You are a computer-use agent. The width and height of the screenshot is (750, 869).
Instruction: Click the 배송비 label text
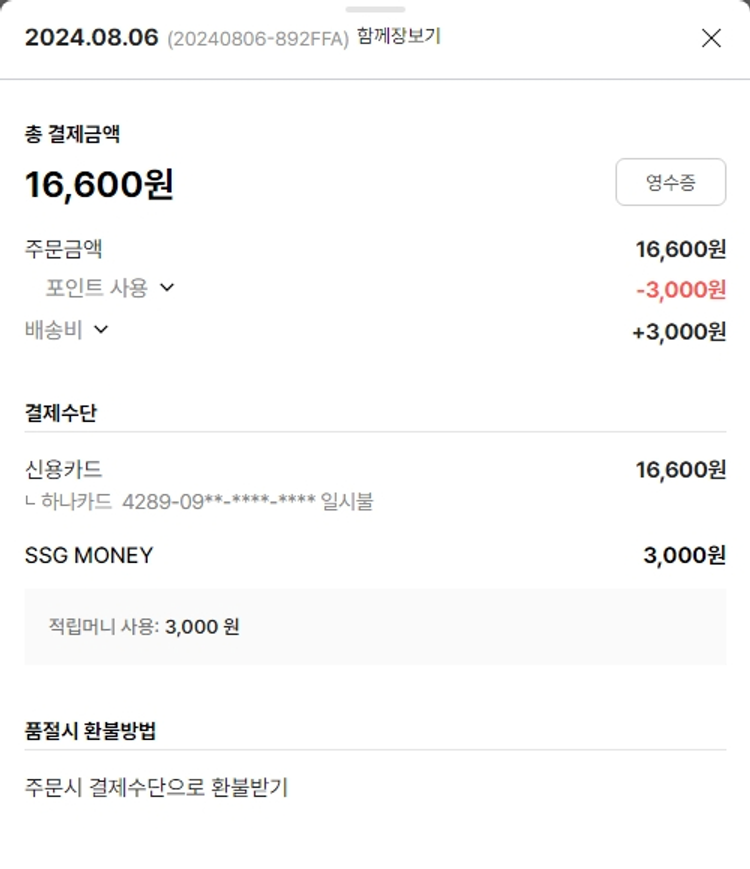click(x=54, y=330)
